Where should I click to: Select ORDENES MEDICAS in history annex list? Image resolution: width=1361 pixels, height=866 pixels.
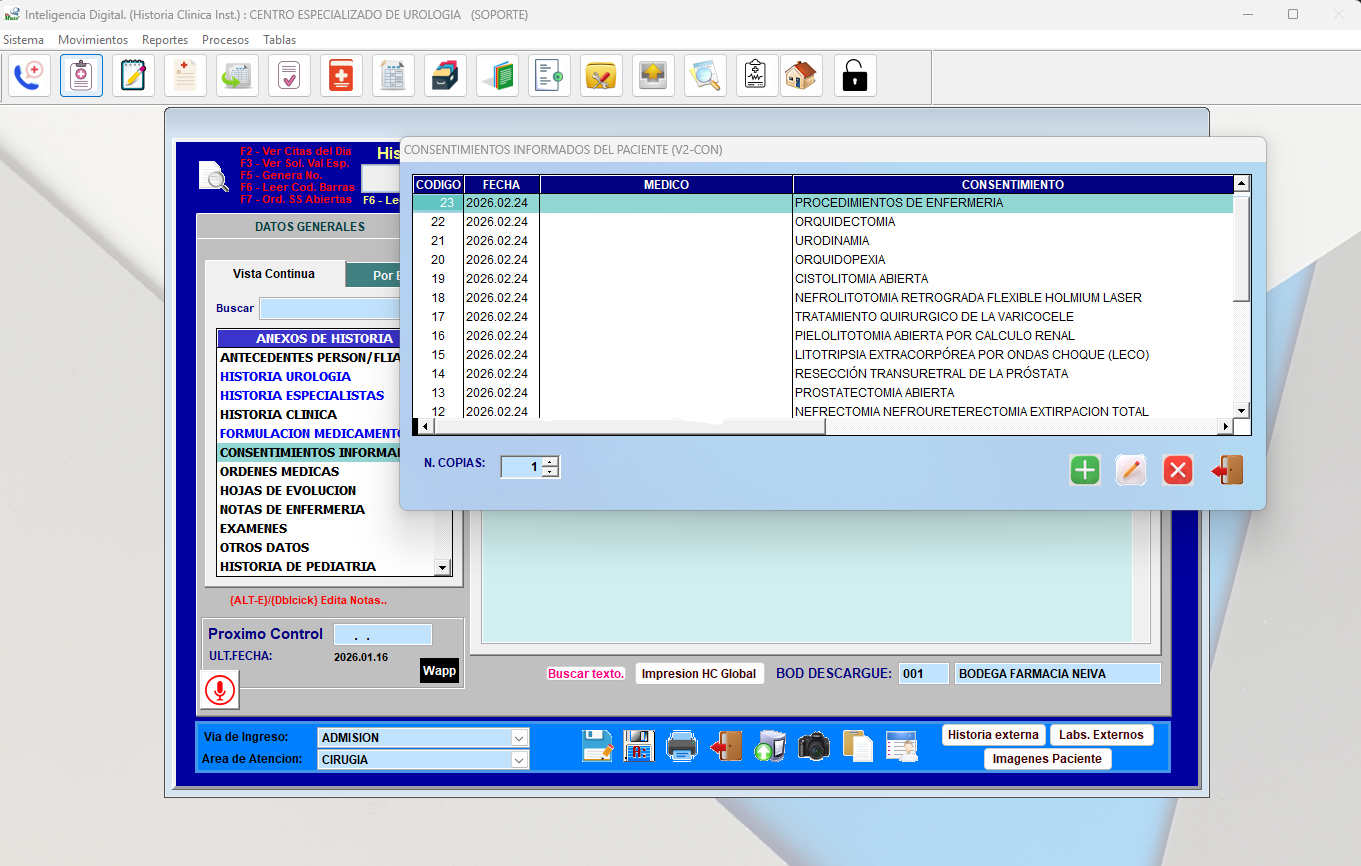[x=281, y=472]
